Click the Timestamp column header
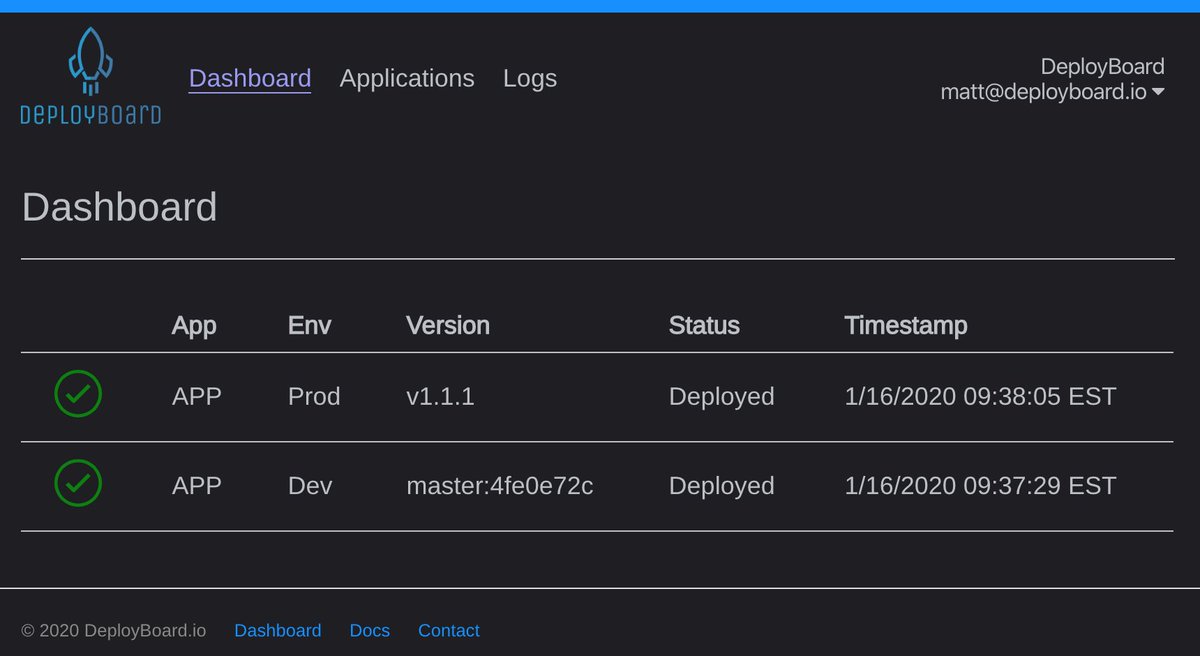 pyautogui.click(x=906, y=325)
